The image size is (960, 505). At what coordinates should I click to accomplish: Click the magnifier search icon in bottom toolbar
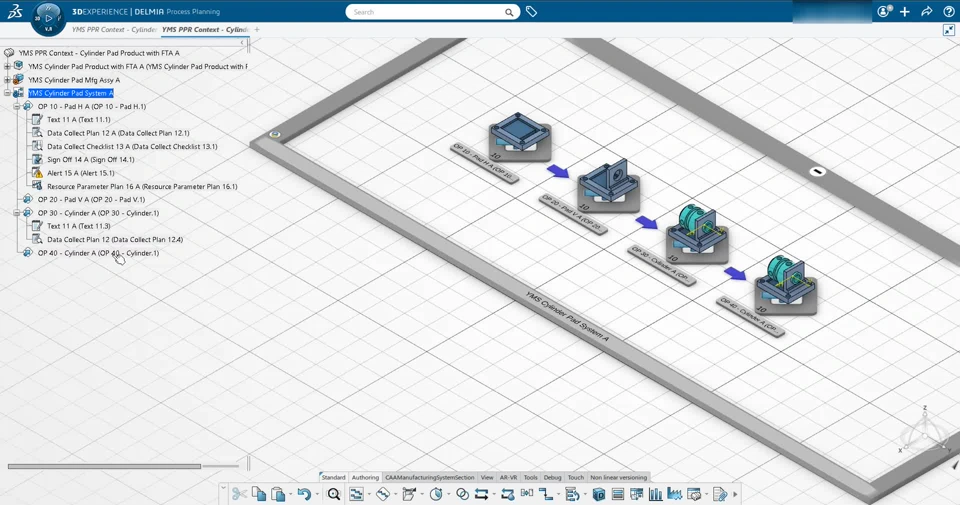pos(334,494)
